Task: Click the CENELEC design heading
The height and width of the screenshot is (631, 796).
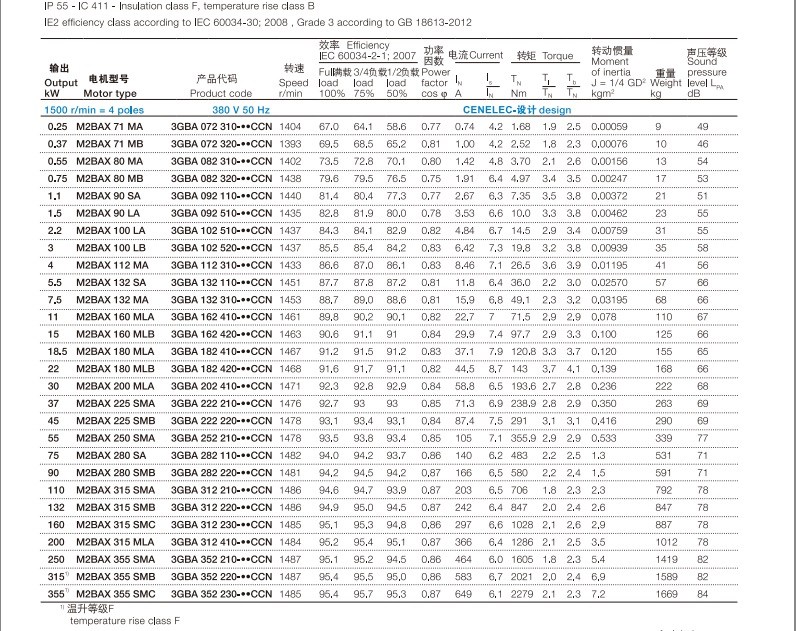Action: 517,110
